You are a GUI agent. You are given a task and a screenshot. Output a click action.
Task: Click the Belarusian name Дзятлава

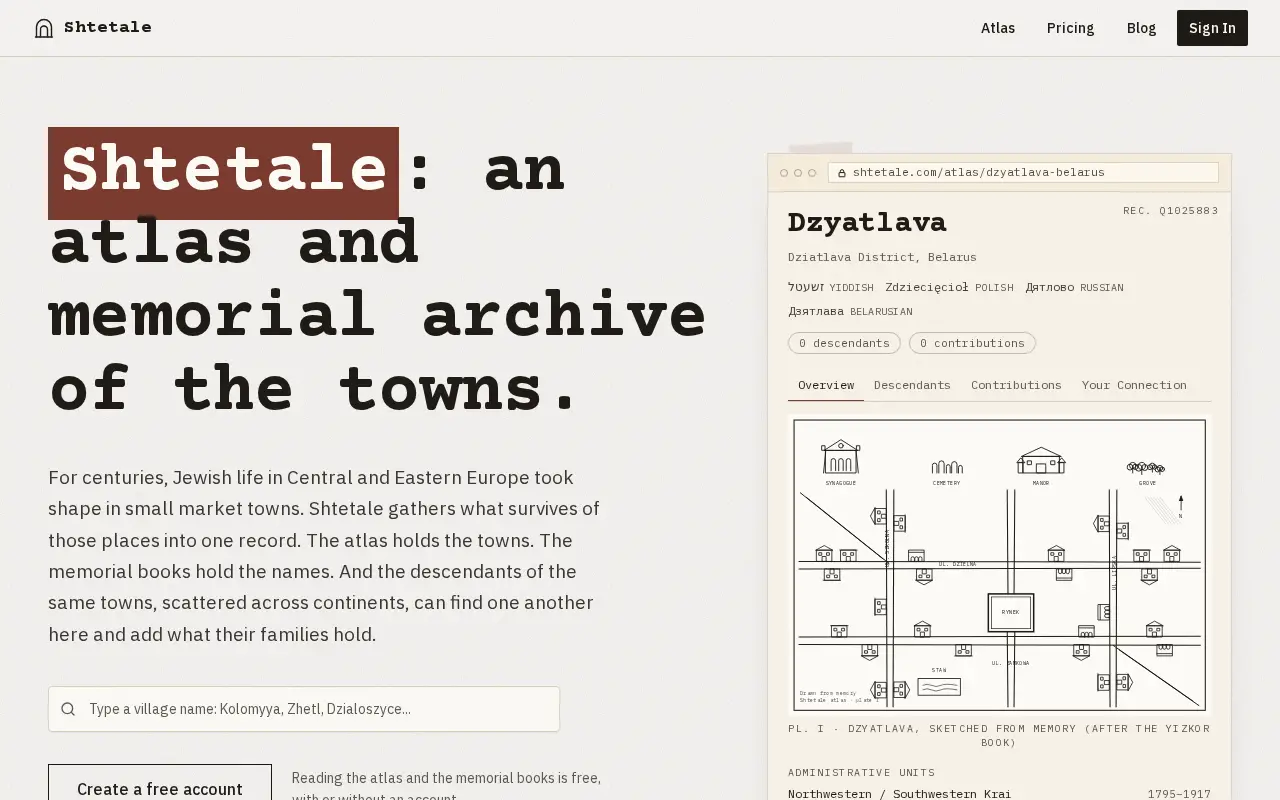(x=816, y=311)
